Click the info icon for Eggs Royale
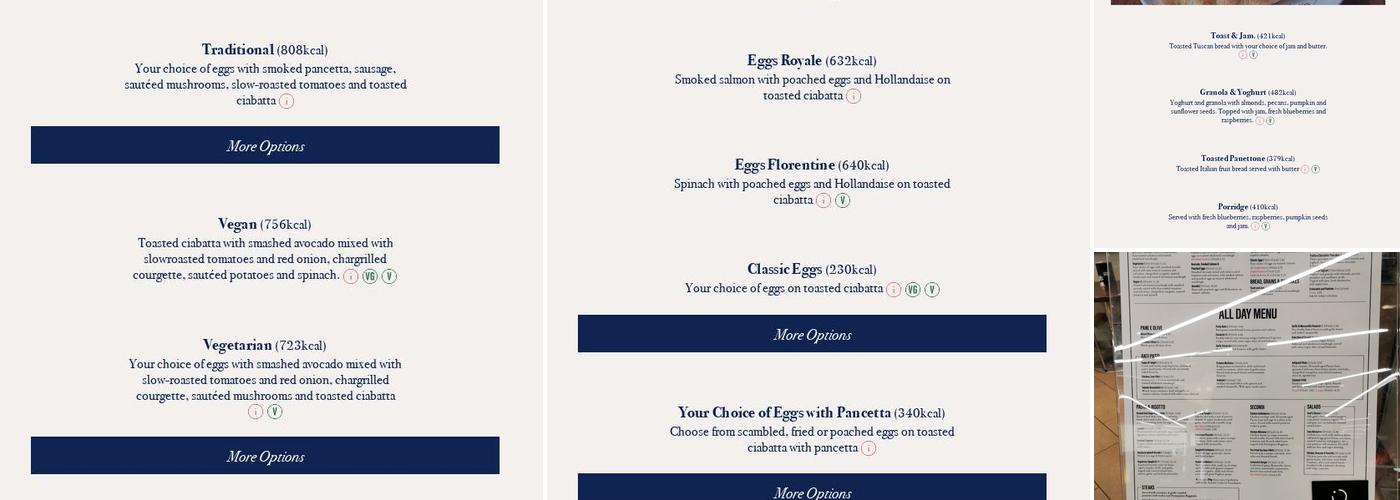Image resolution: width=1400 pixels, height=500 pixels. point(853,96)
